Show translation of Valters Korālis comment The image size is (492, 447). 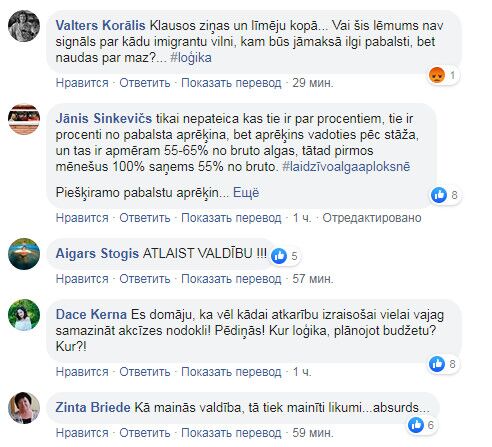pyautogui.click(x=231, y=83)
